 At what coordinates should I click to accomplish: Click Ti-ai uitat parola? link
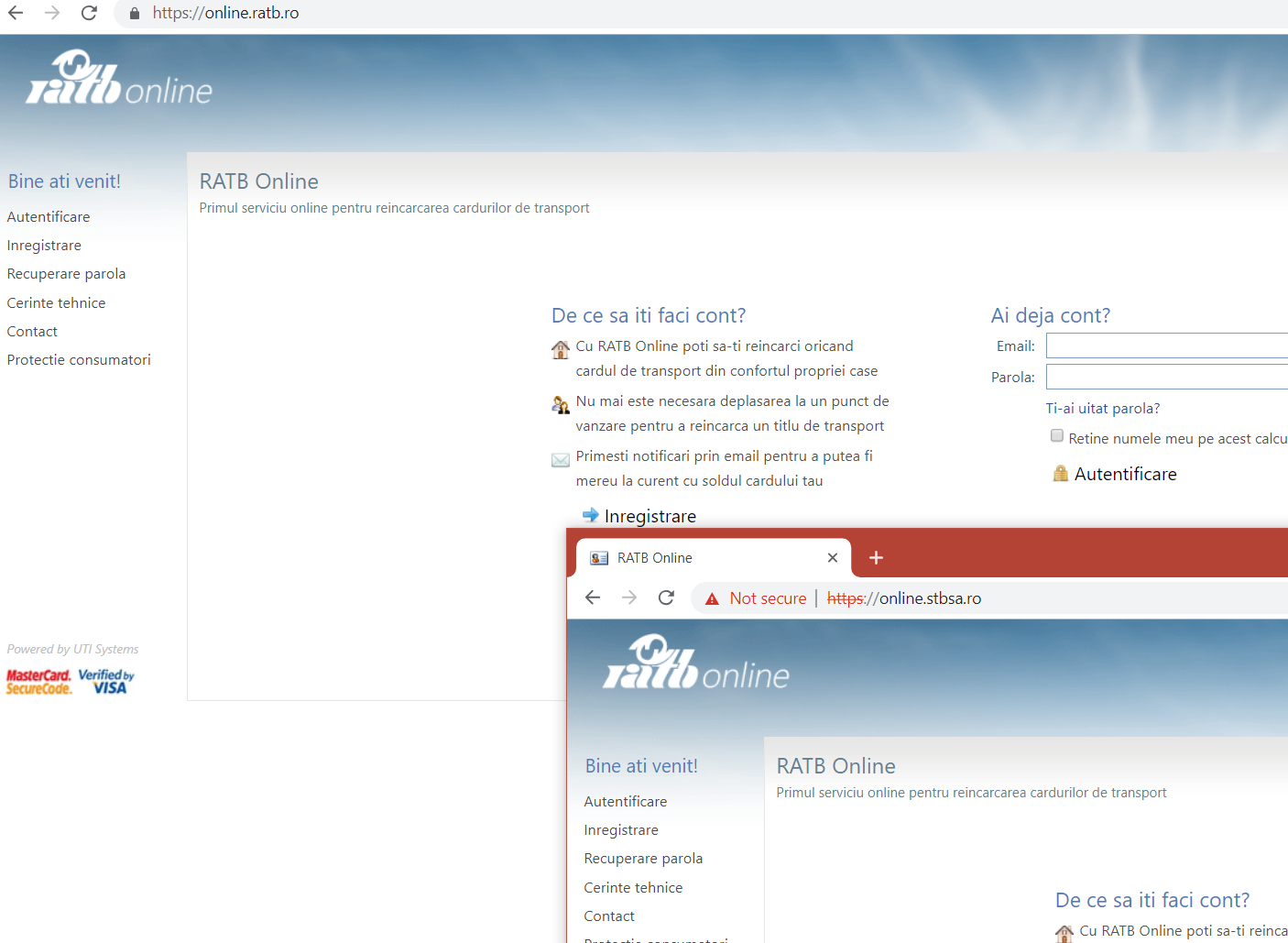[x=1103, y=409]
